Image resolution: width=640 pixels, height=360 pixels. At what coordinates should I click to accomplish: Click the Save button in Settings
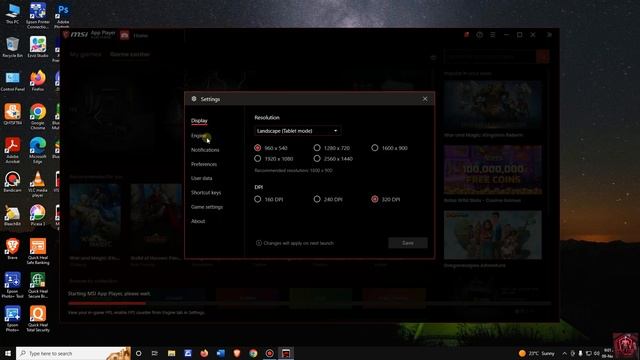408,243
